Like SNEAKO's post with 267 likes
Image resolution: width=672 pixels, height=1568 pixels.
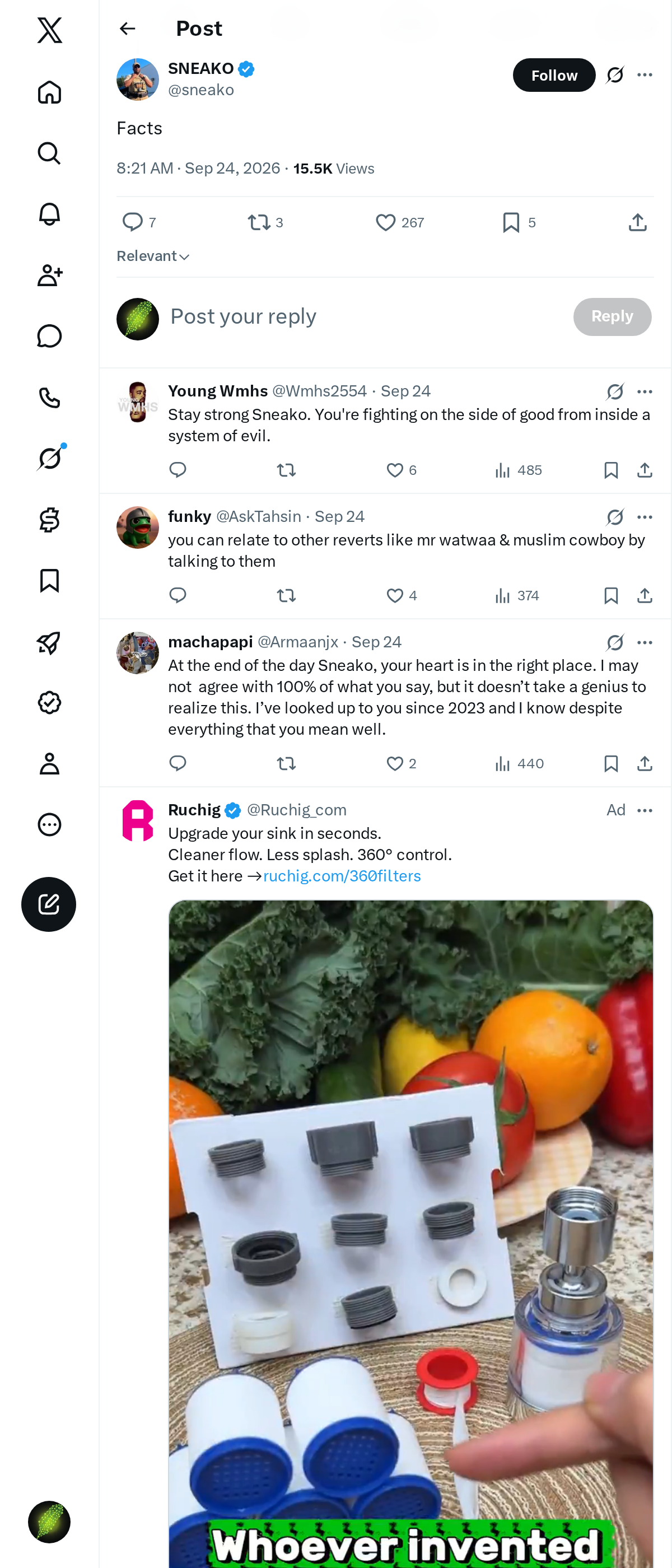pyautogui.click(x=399, y=223)
